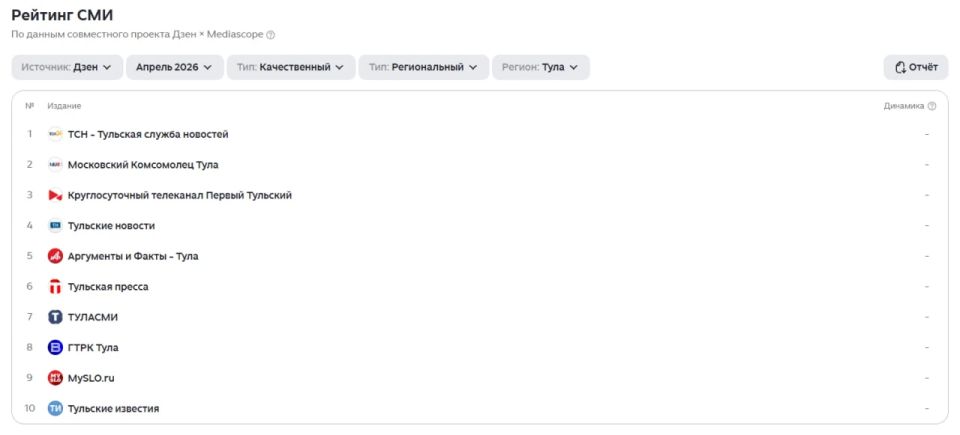Click the Первый Тульский red logo icon
The image size is (960, 435).
click(55, 195)
